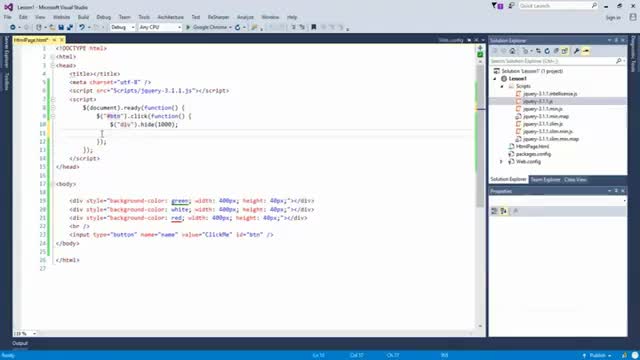Switch Properties panel to Categorized view

(494, 211)
